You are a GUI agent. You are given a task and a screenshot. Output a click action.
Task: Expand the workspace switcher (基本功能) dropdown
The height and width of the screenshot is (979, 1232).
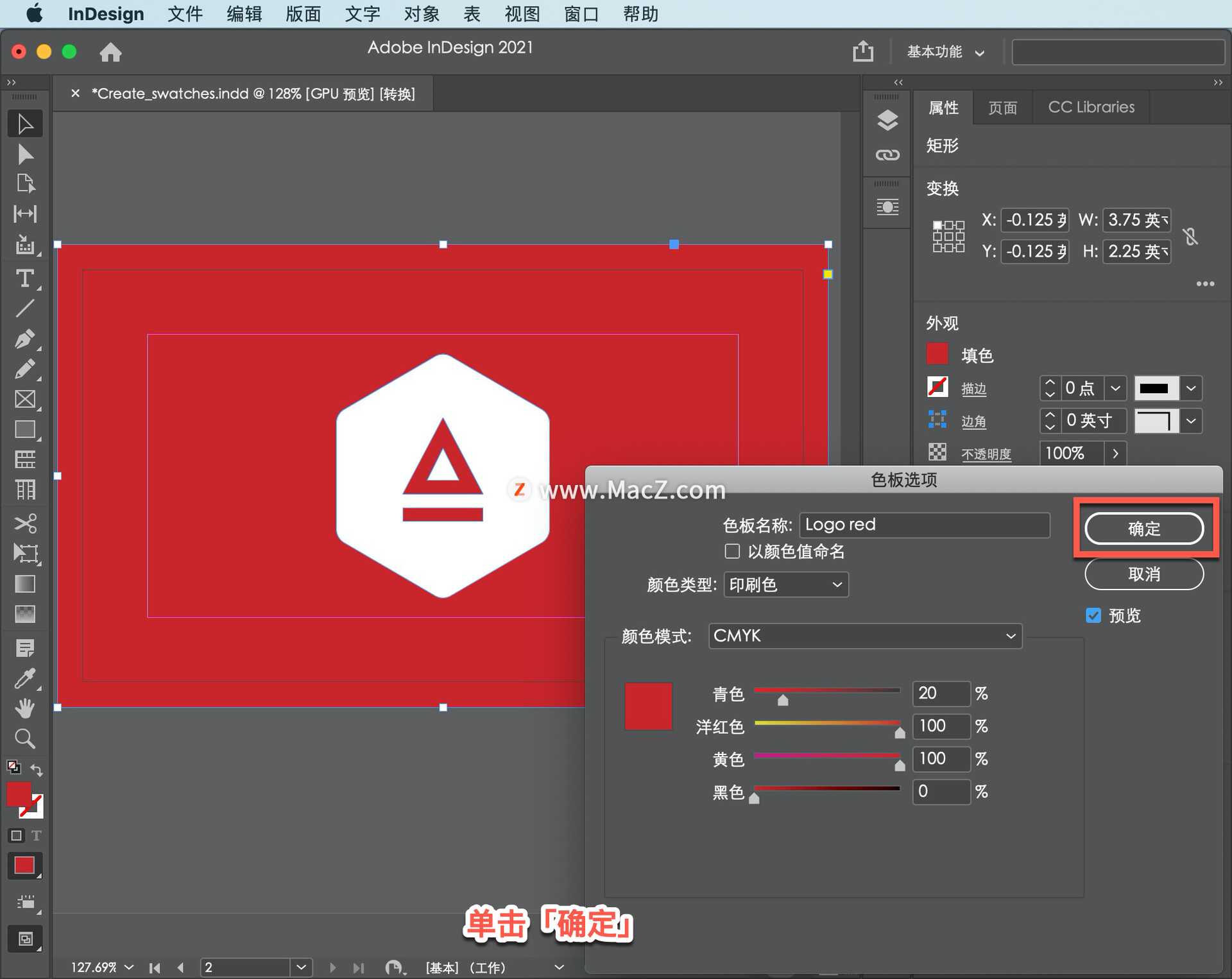click(x=945, y=52)
